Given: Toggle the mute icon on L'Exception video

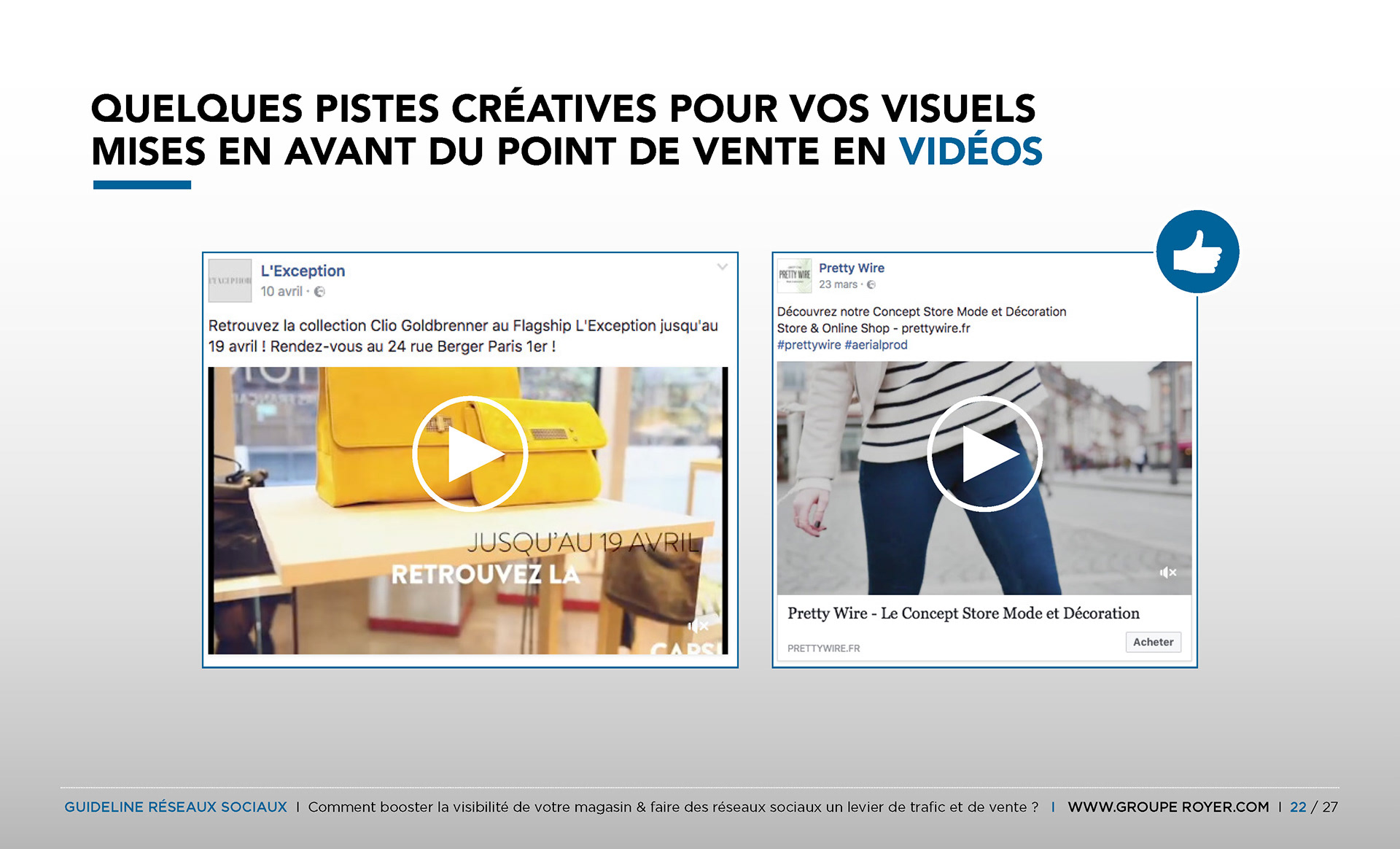Looking at the screenshot, I should [x=698, y=626].
